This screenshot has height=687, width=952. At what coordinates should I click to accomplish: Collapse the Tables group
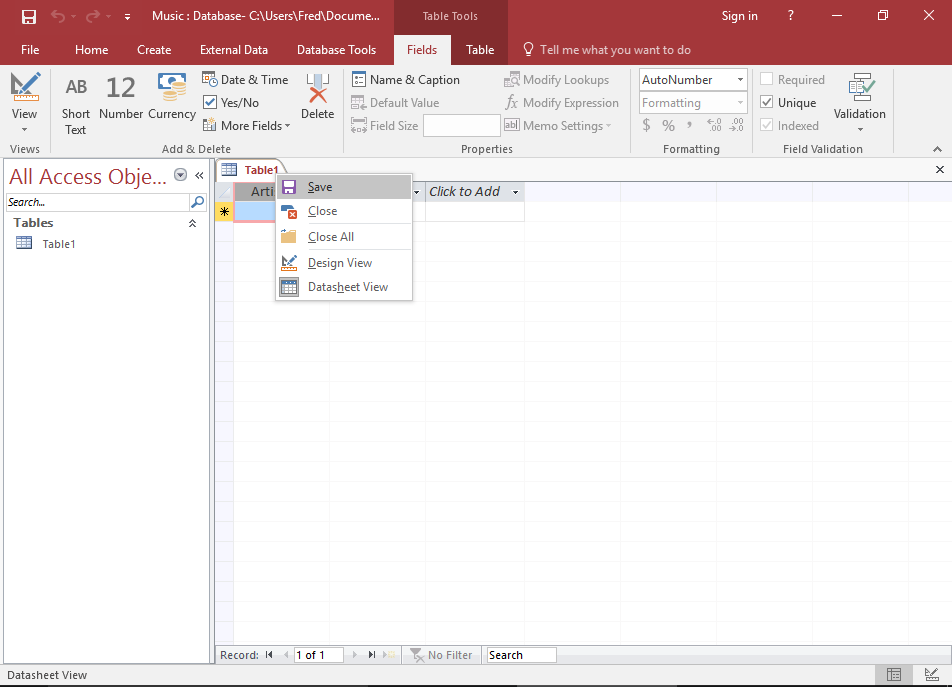tap(192, 223)
